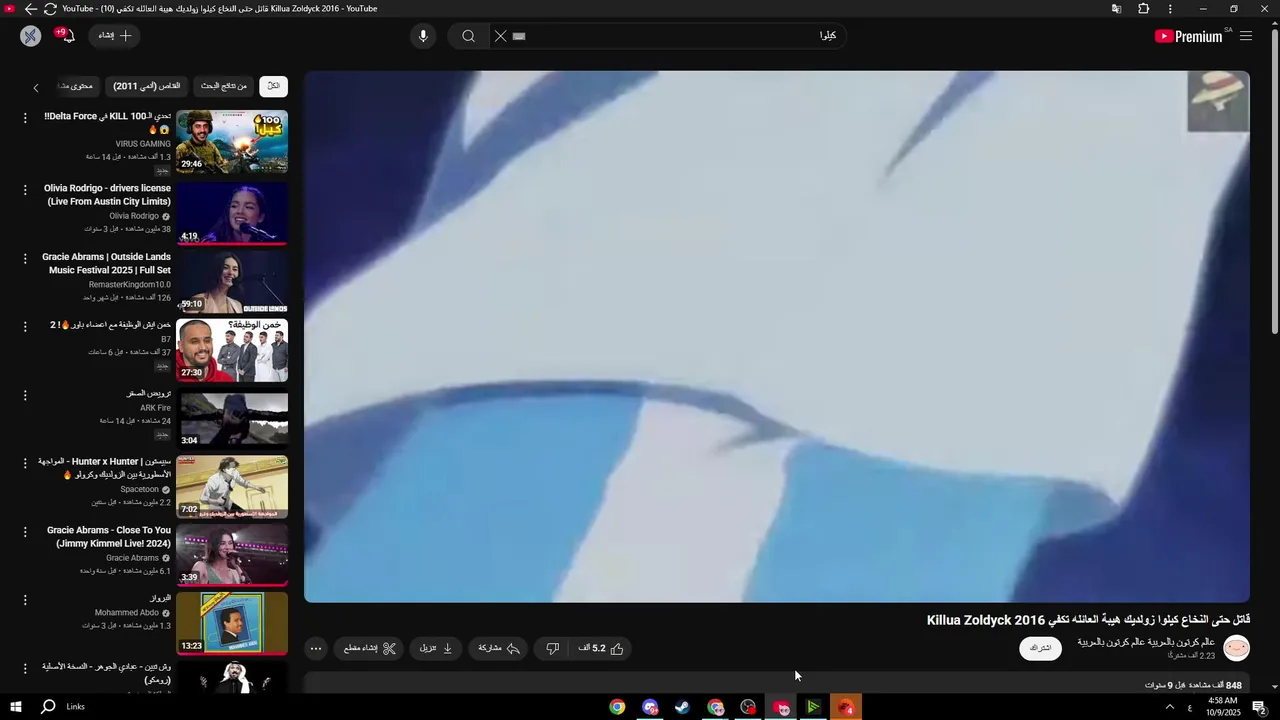Open the hamburger guide menu
The image size is (1280, 720).
(x=1246, y=36)
